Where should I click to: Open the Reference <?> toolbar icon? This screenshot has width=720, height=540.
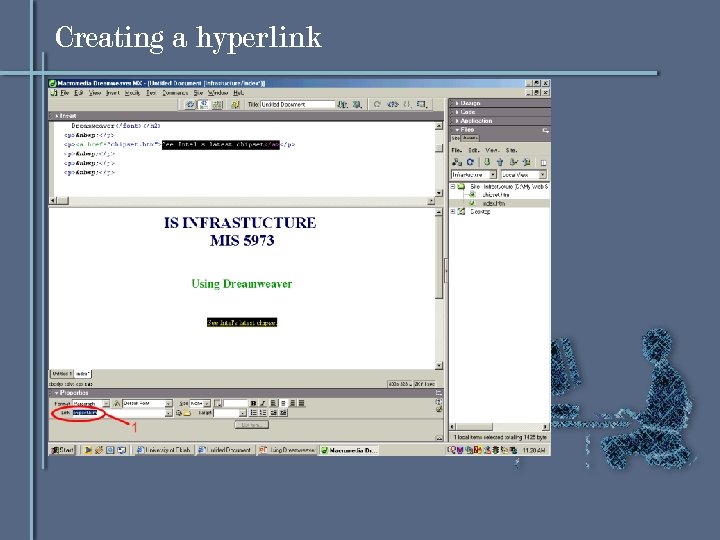[x=392, y=105]
